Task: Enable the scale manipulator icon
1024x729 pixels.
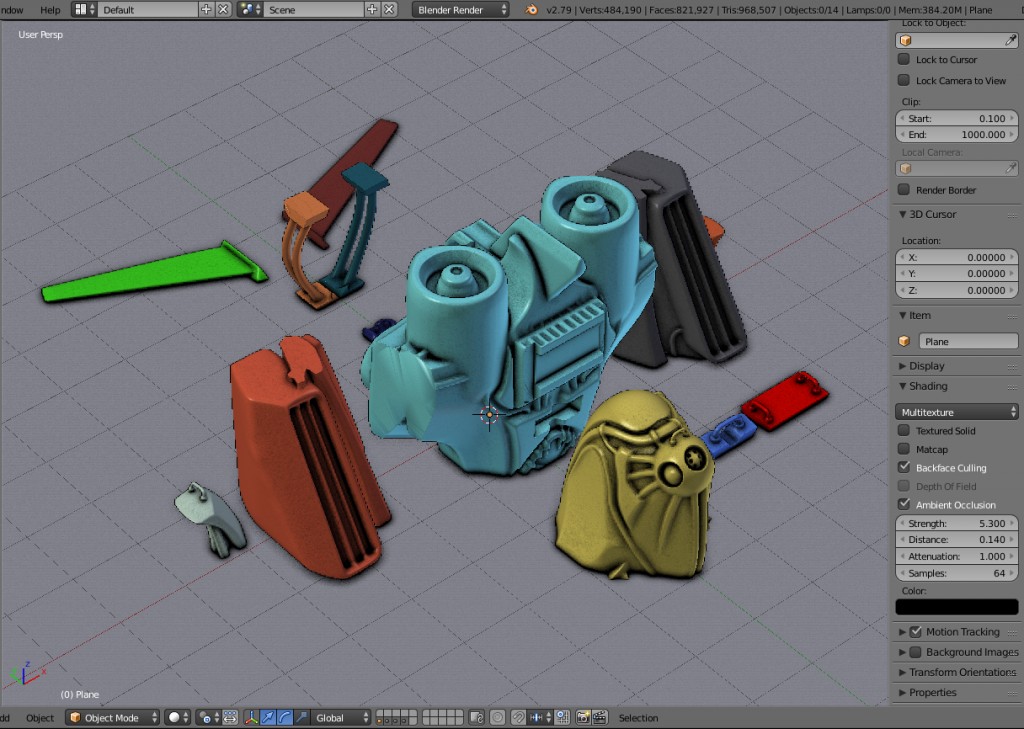Action: pos(301,717)
